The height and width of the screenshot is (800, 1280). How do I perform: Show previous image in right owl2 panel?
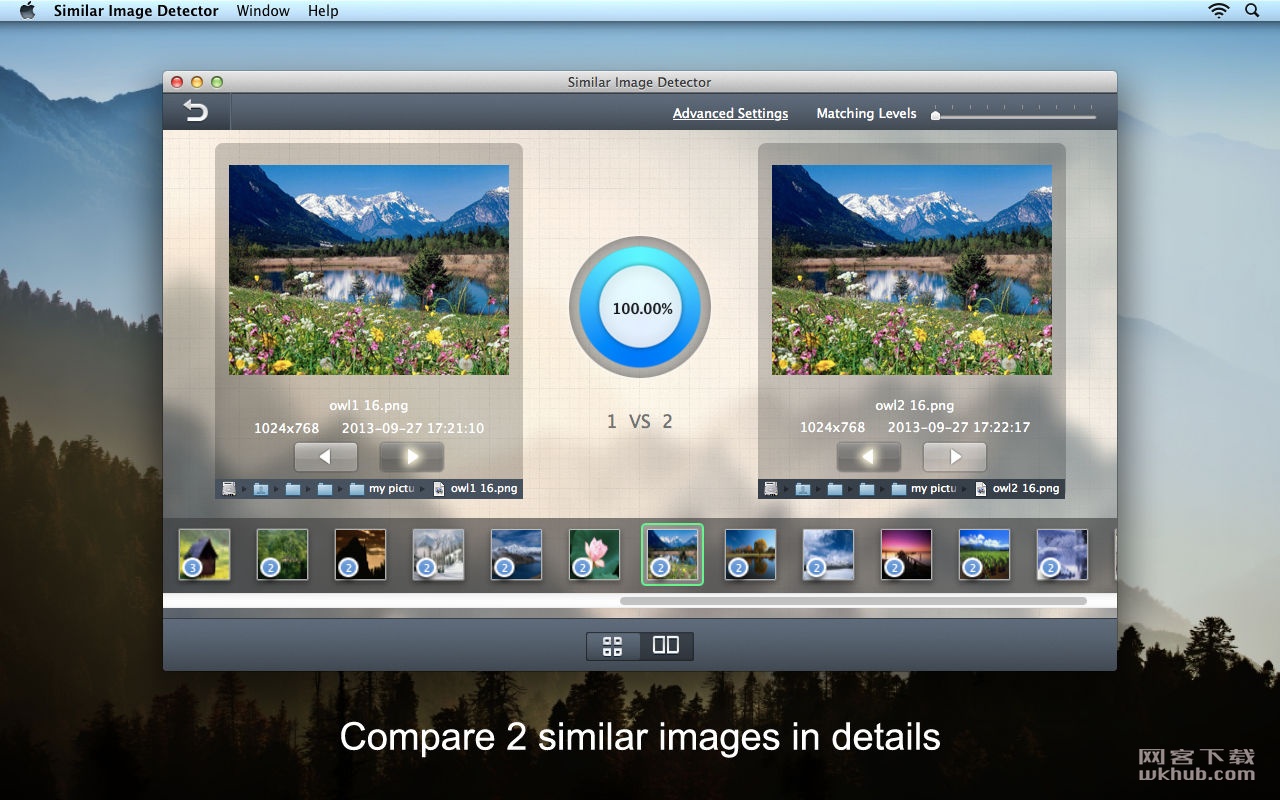click(x=868, y=457)
